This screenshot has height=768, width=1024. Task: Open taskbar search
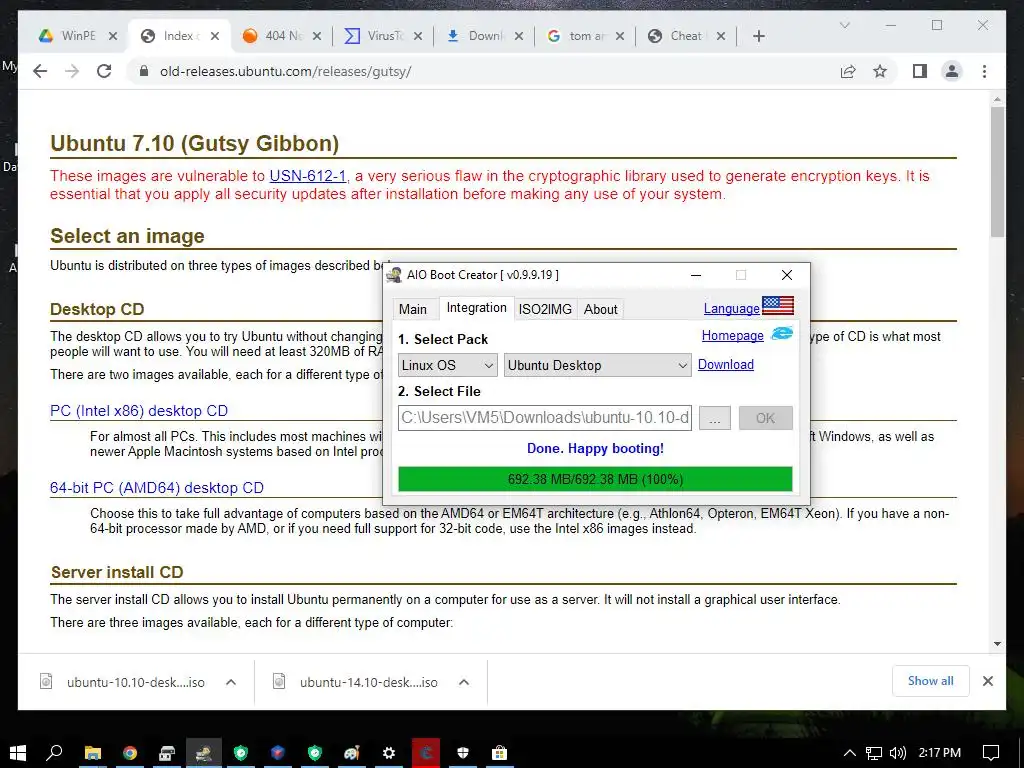click(x=54, y=753)
